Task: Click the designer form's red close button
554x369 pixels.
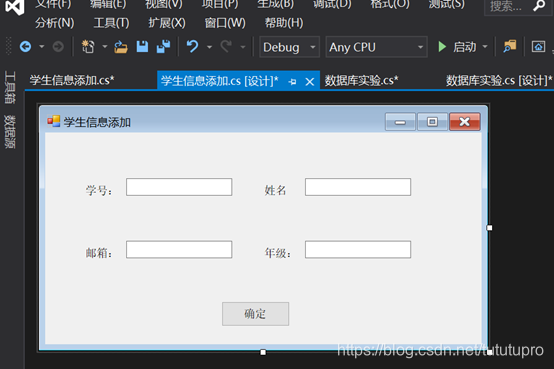Action: tap(465, 122)
